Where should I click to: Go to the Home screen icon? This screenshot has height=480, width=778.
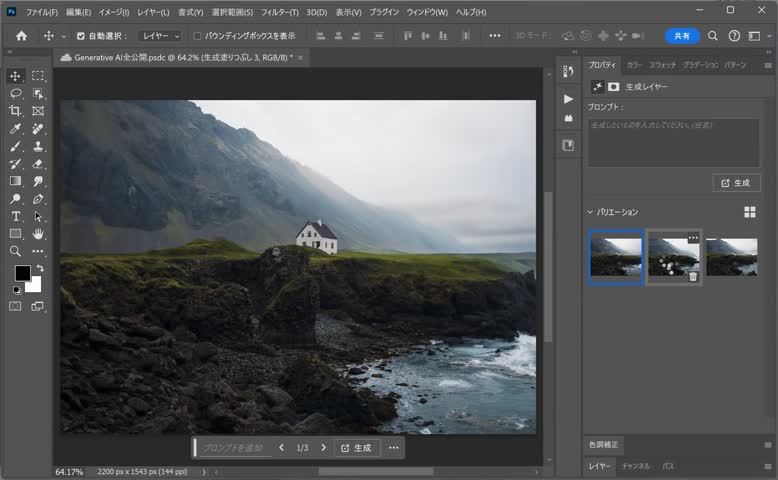tap(21, 36)
